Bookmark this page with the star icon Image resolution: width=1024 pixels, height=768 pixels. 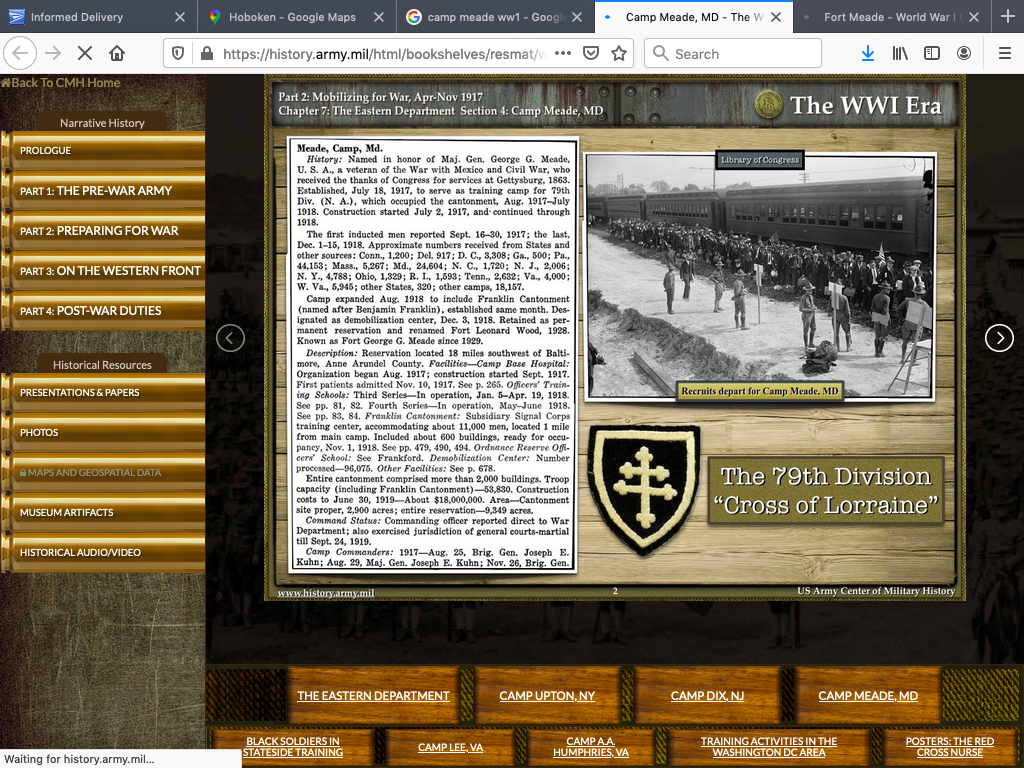click(x=619, y=53)
